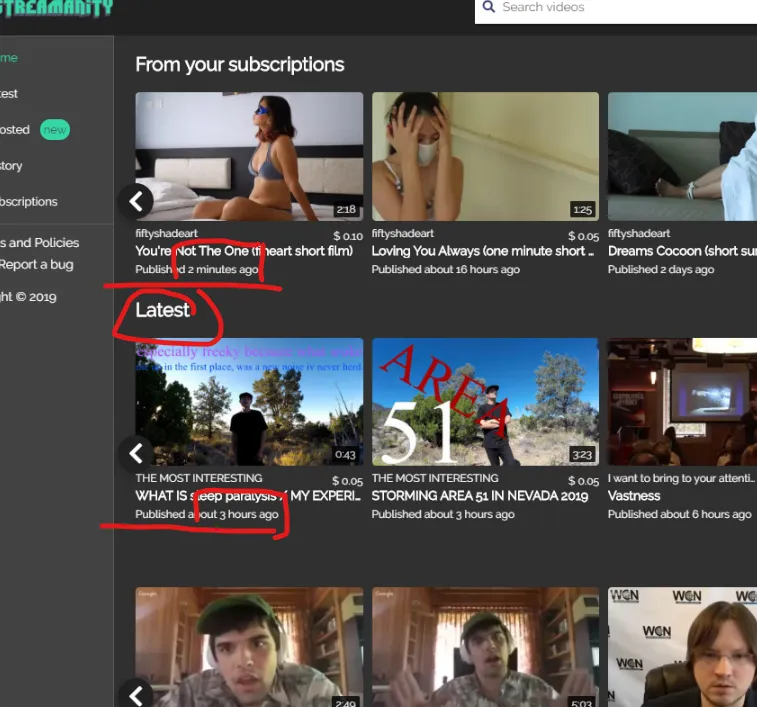Open the 5:03 video thumbnail
The image size is (757, 707).
(485, 647)
